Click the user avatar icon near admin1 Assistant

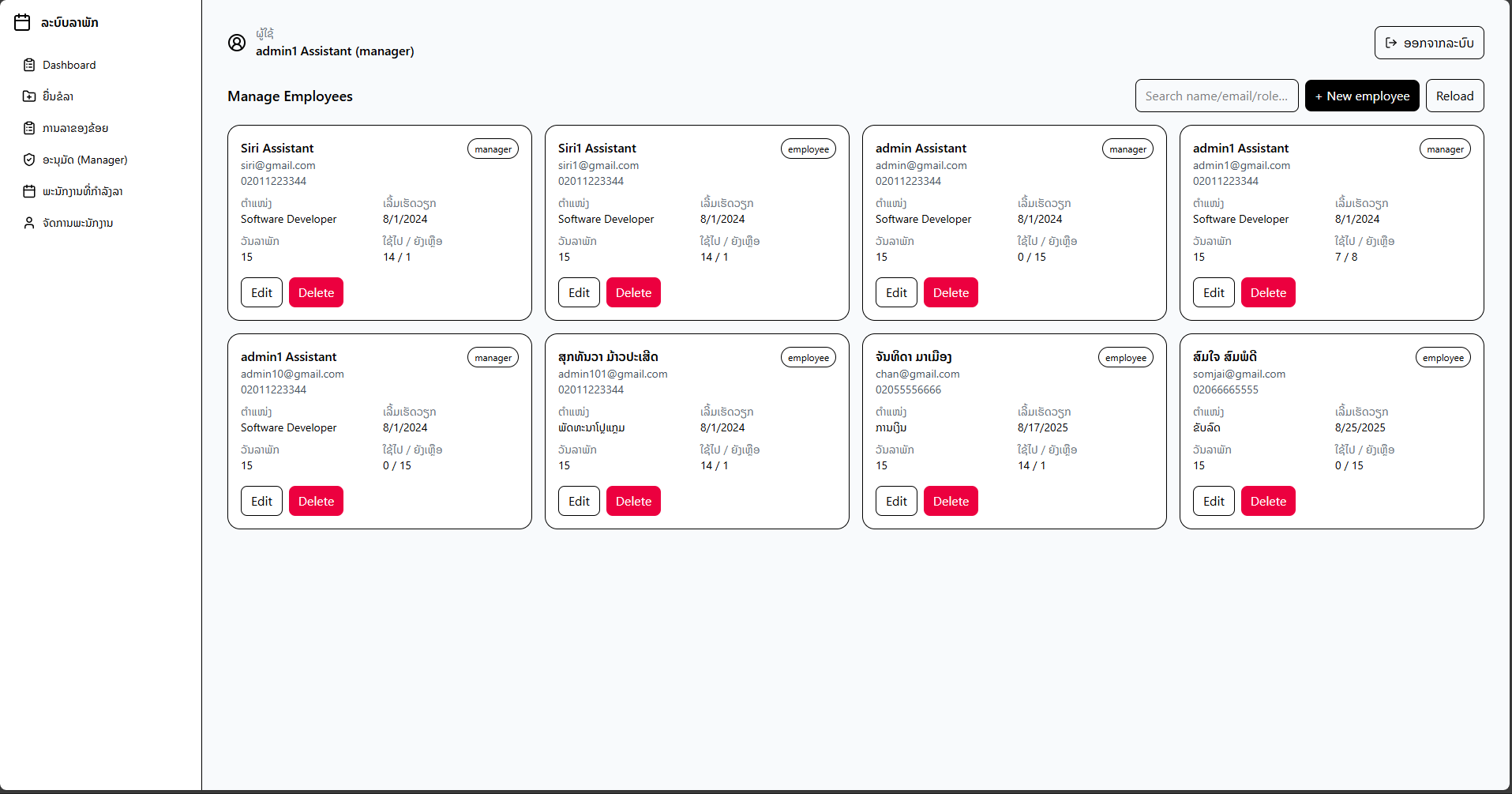(237, 43)
